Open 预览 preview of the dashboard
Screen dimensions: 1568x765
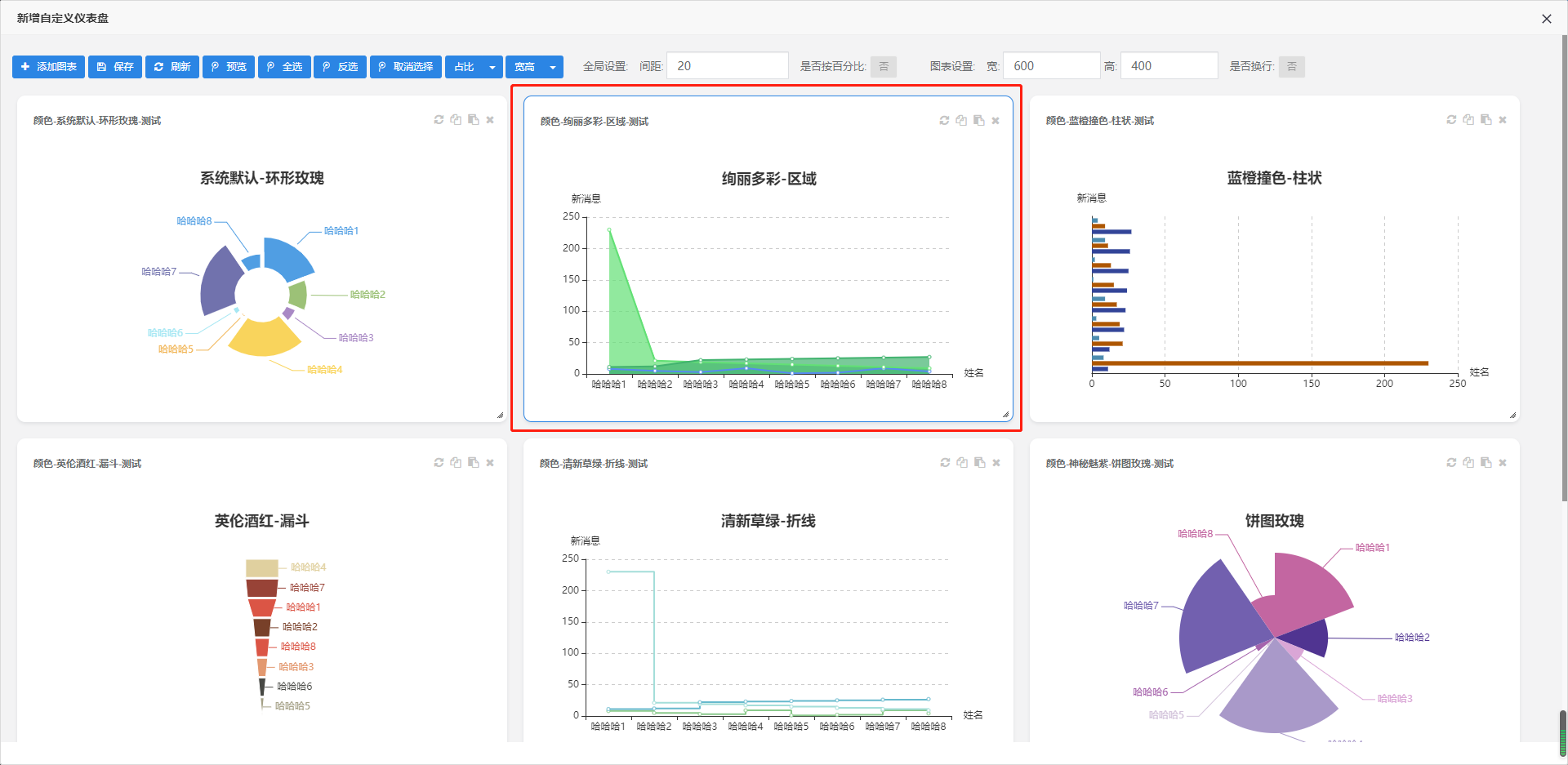tap(229, 67)
